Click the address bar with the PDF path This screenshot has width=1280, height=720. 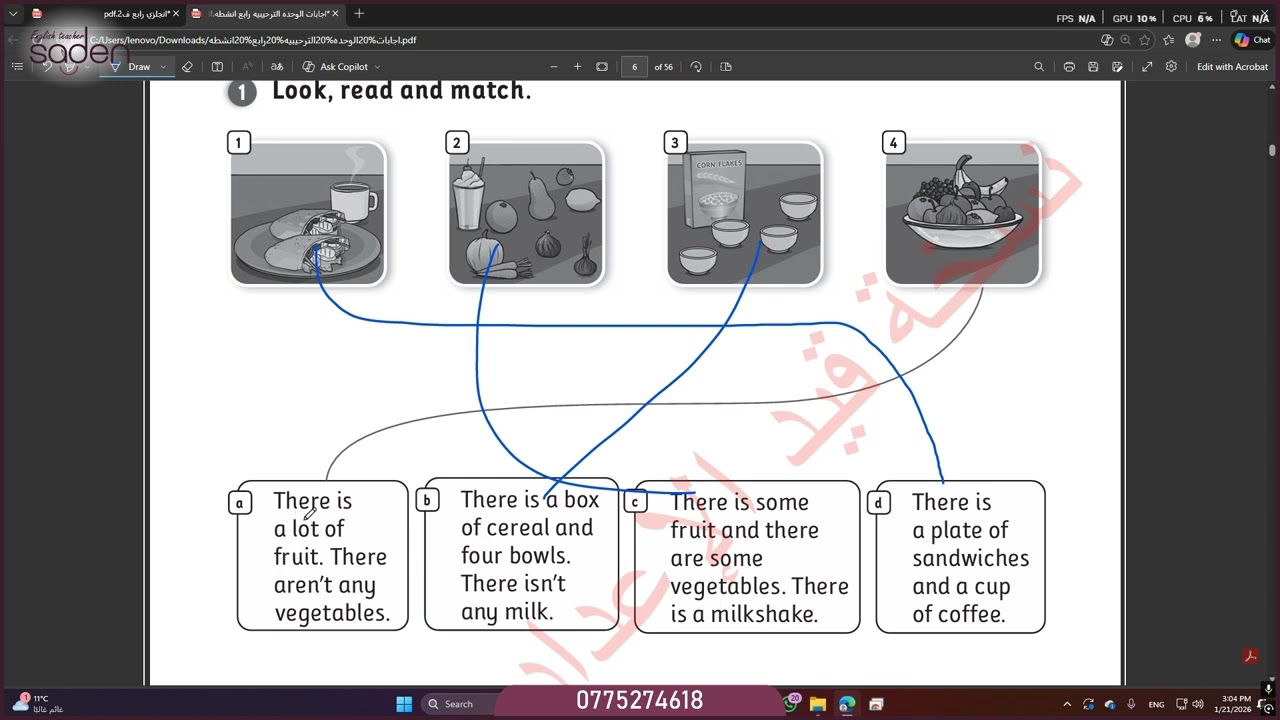(x=600, y=40)
